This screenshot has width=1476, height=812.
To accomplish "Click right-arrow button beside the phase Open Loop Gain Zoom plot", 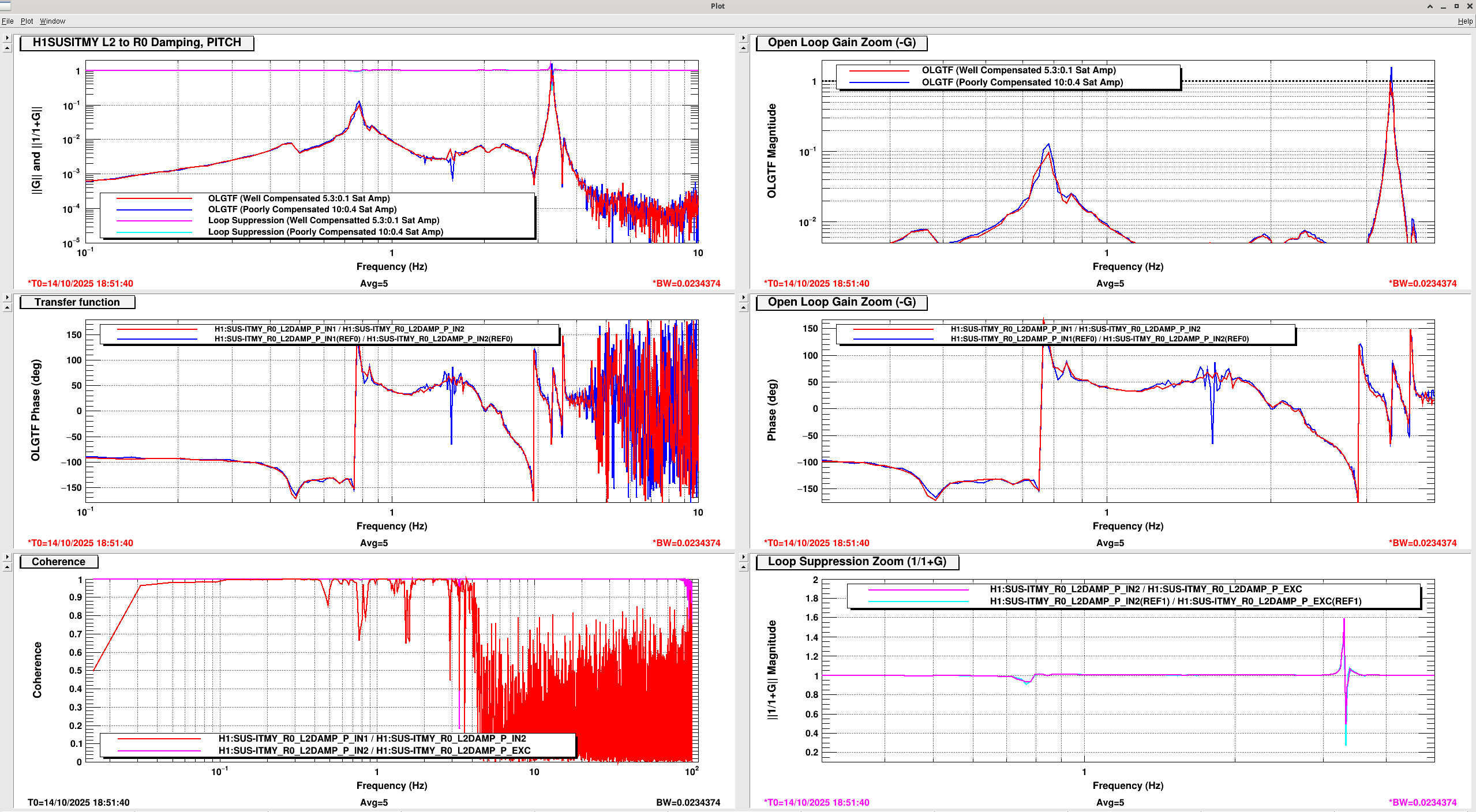I will 743,298.
